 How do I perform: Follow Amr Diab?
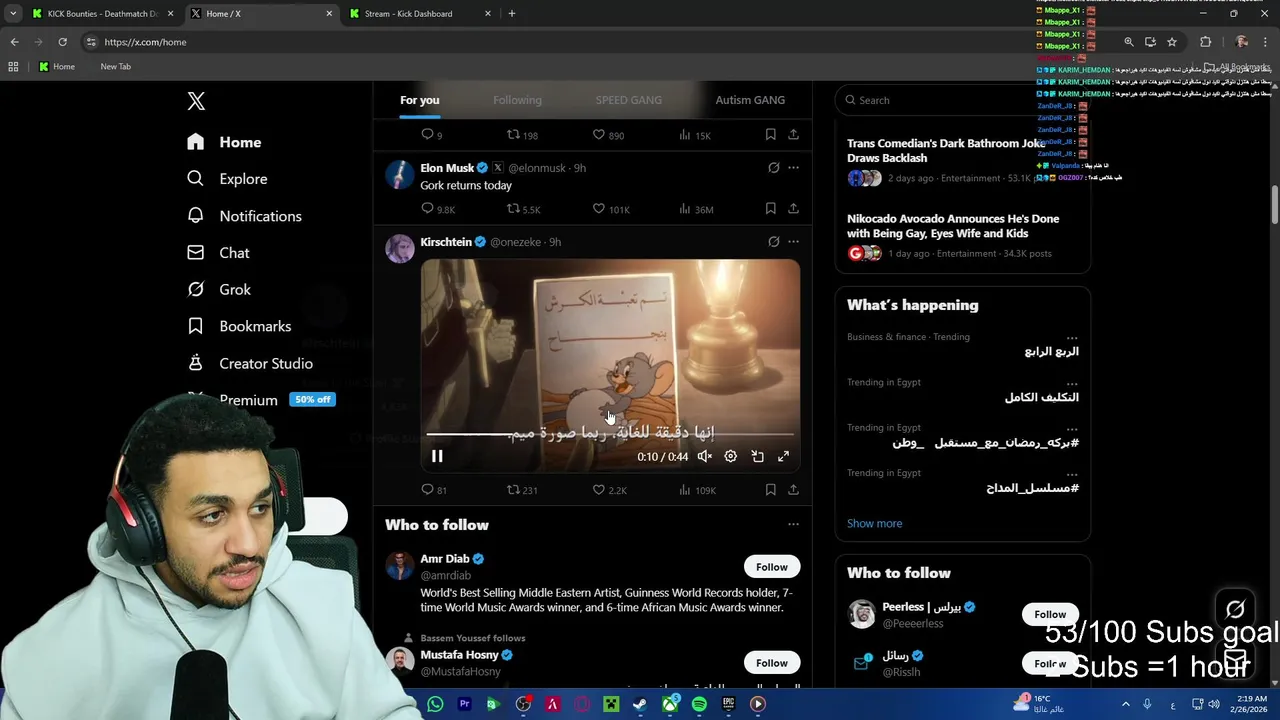click(x=772, y=567)
